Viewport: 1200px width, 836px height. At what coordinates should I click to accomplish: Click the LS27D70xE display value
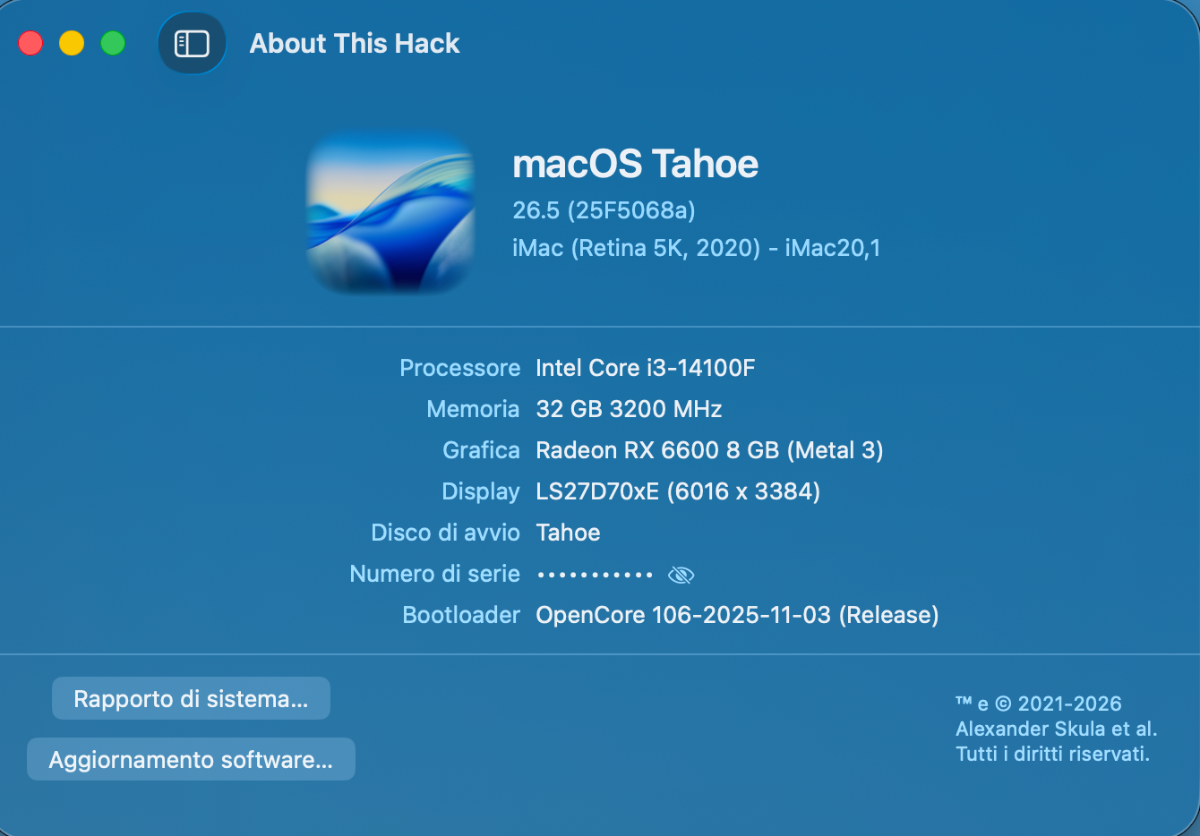pyautogui.click(x=677, y=492)
